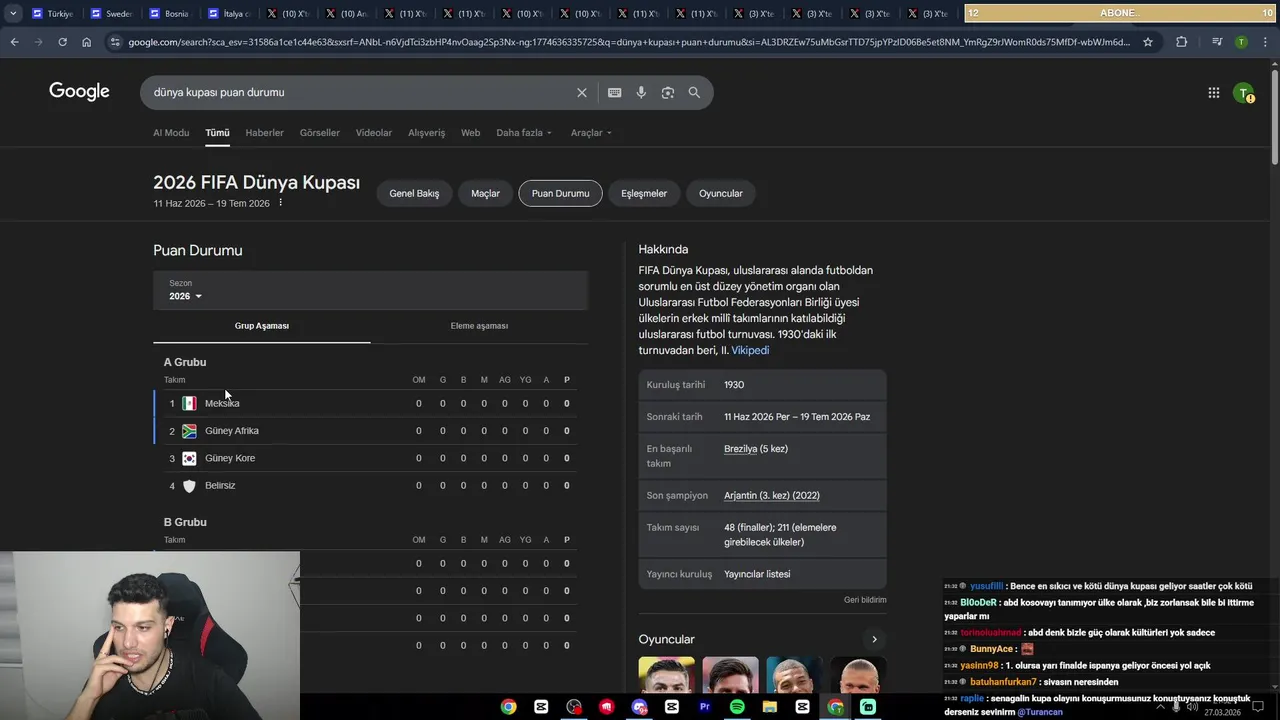The width and height of the screenshot is (1280, 720).
Task: Go back using the browser back arrow
Action: (x=14, y=42)
